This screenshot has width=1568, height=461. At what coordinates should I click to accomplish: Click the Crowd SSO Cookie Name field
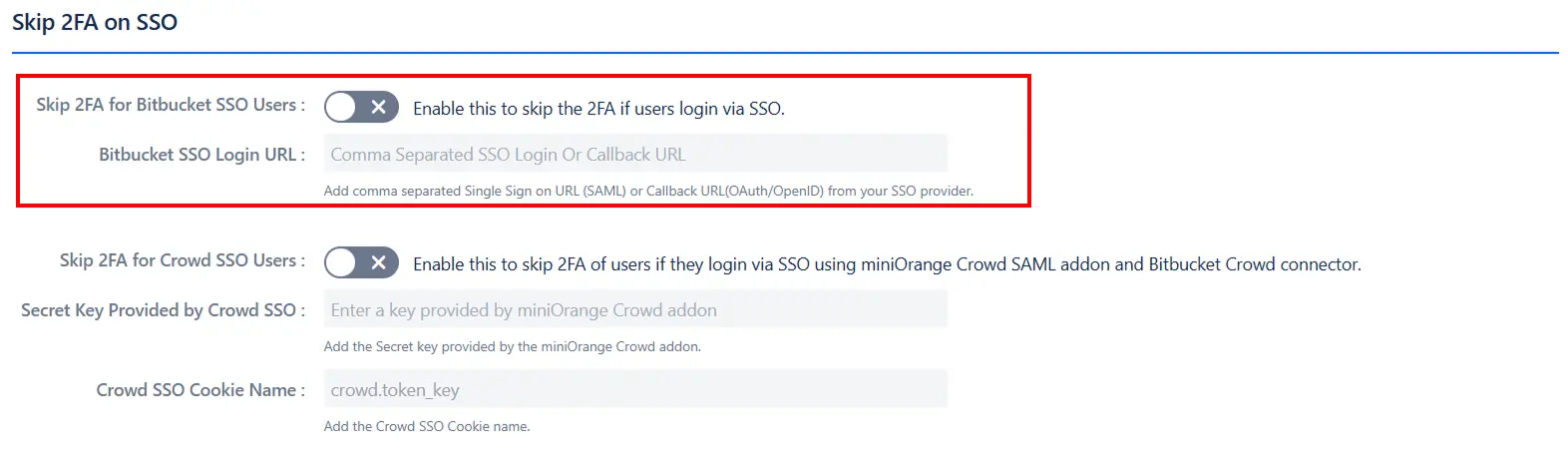635,389
